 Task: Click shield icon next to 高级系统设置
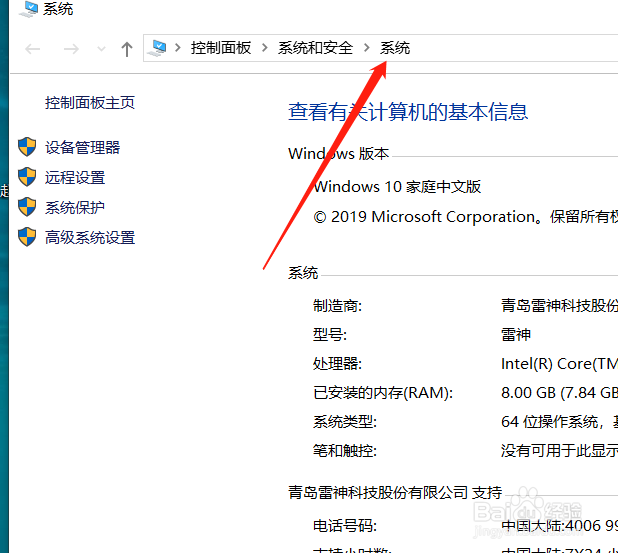pyautogui.click(x=27, y=236)
